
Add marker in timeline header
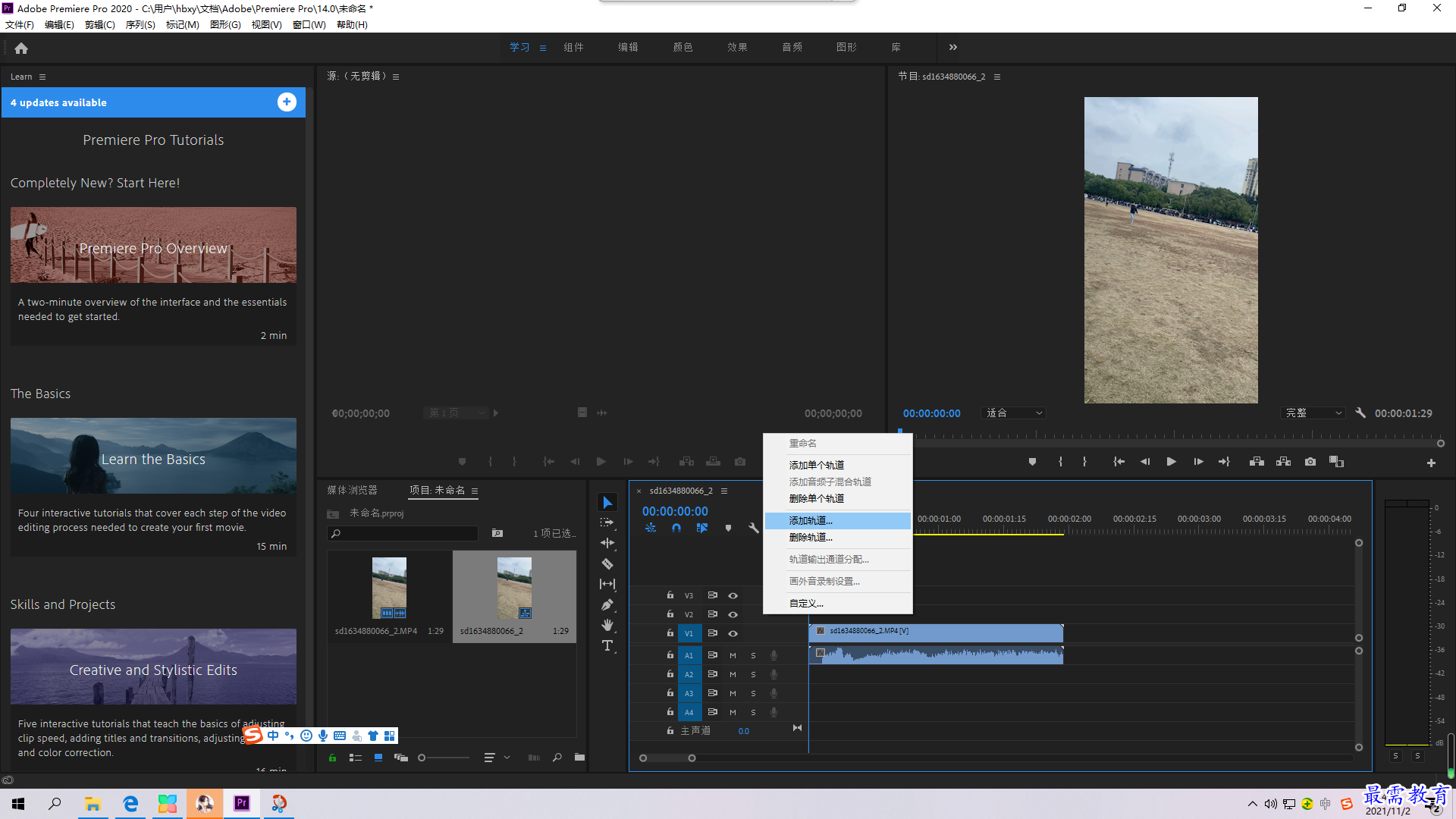click(728, 528)
